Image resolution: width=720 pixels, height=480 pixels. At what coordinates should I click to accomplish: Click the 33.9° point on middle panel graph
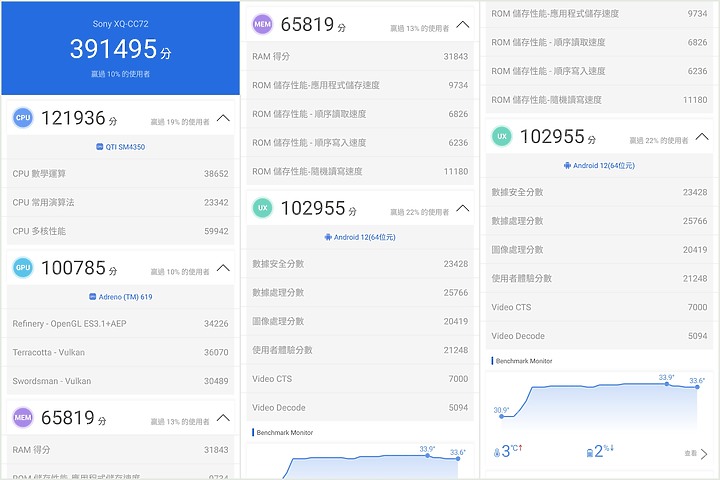coord(428,455)
